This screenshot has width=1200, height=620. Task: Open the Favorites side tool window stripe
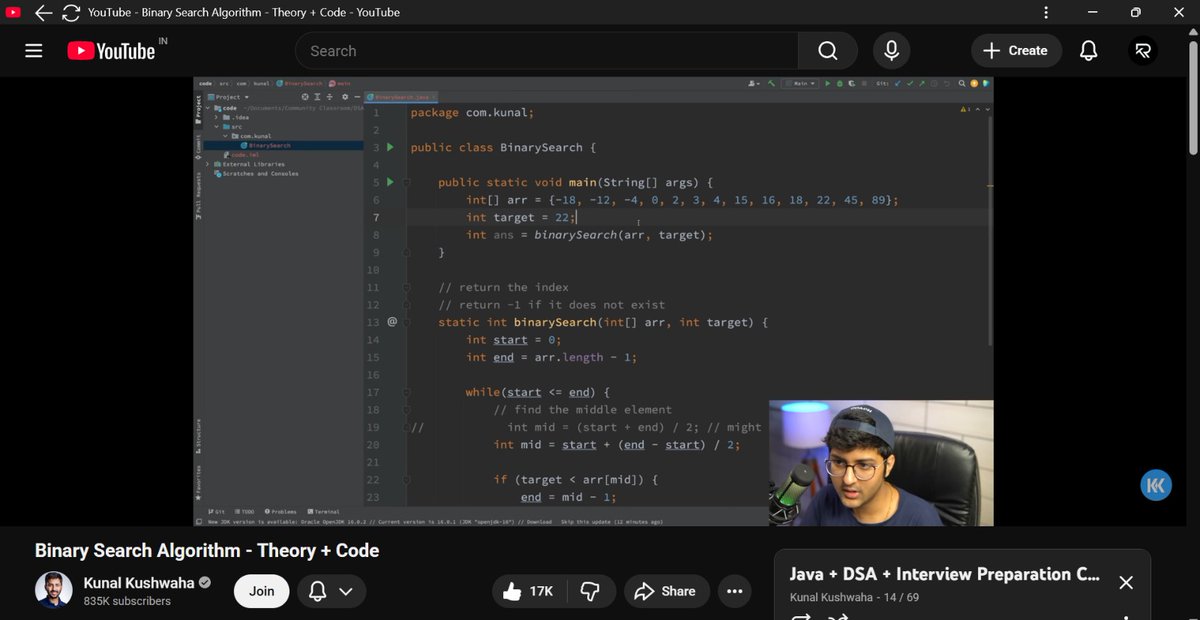pyautogui.click(x=198, y=484)
